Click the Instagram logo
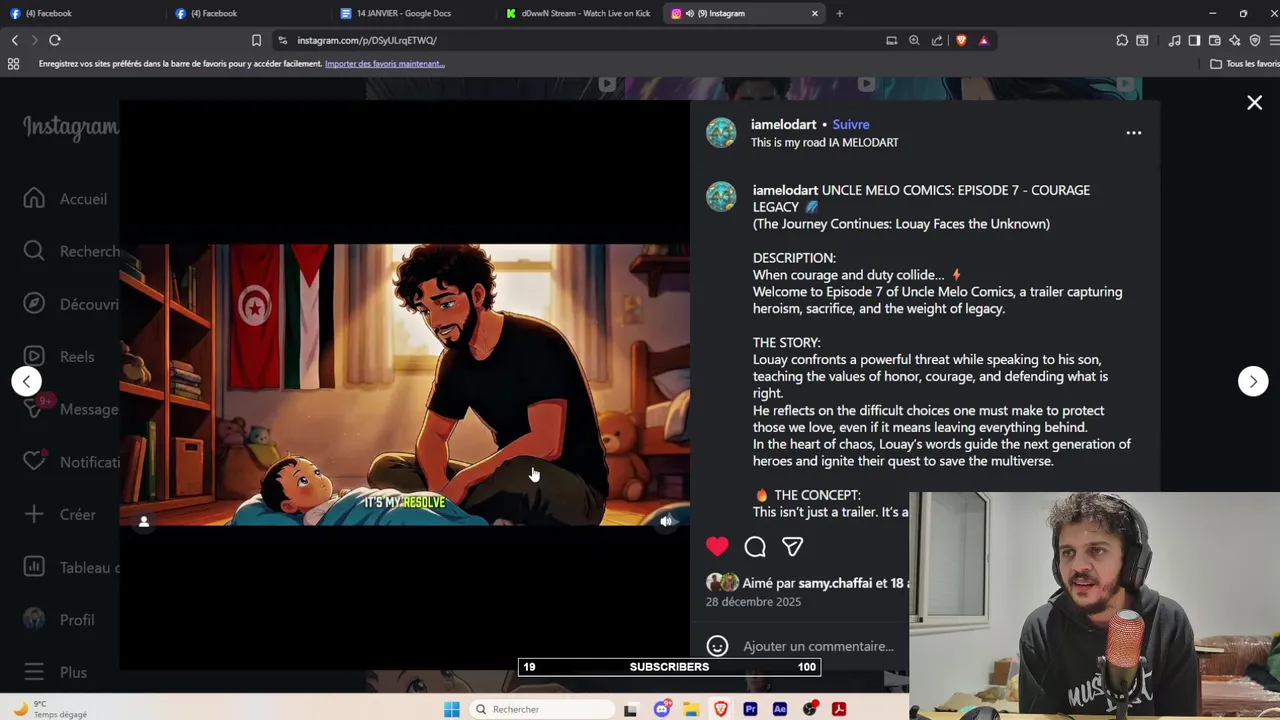The image size is (1280, 720). [71, 127]
